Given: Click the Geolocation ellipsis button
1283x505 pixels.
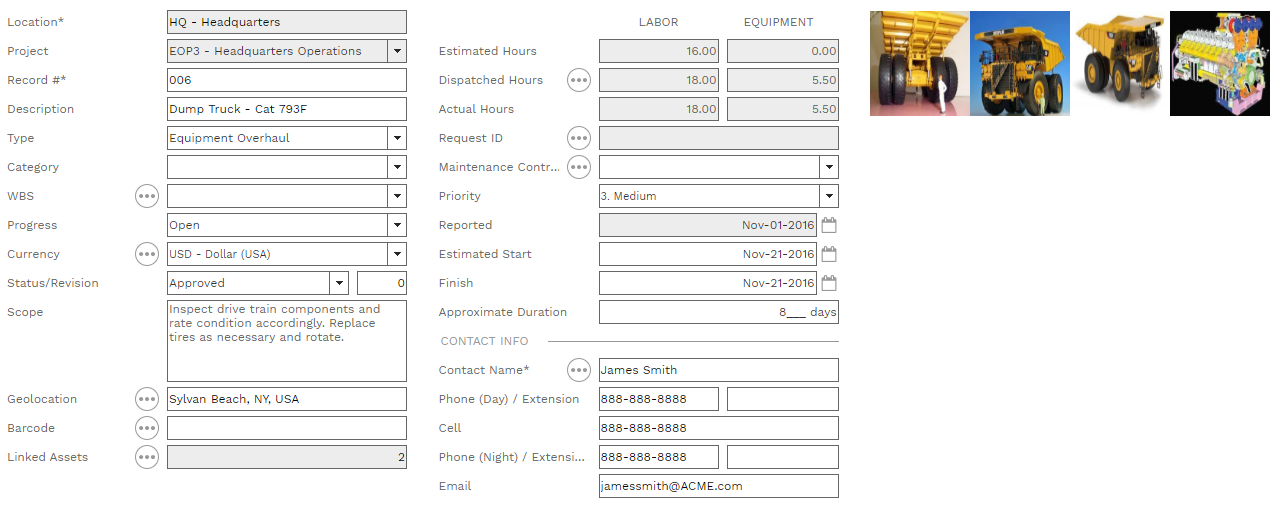Looking at the screenshot, I should click(147, 399).
